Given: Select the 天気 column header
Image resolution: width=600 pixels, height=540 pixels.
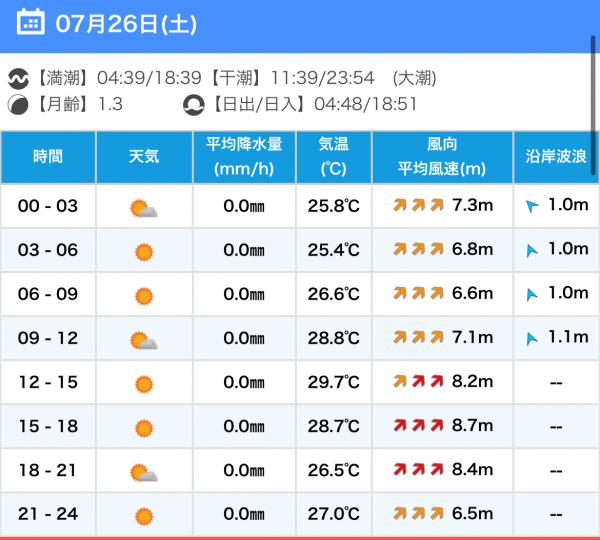Looking at the screenshot, I should [144, 157].
